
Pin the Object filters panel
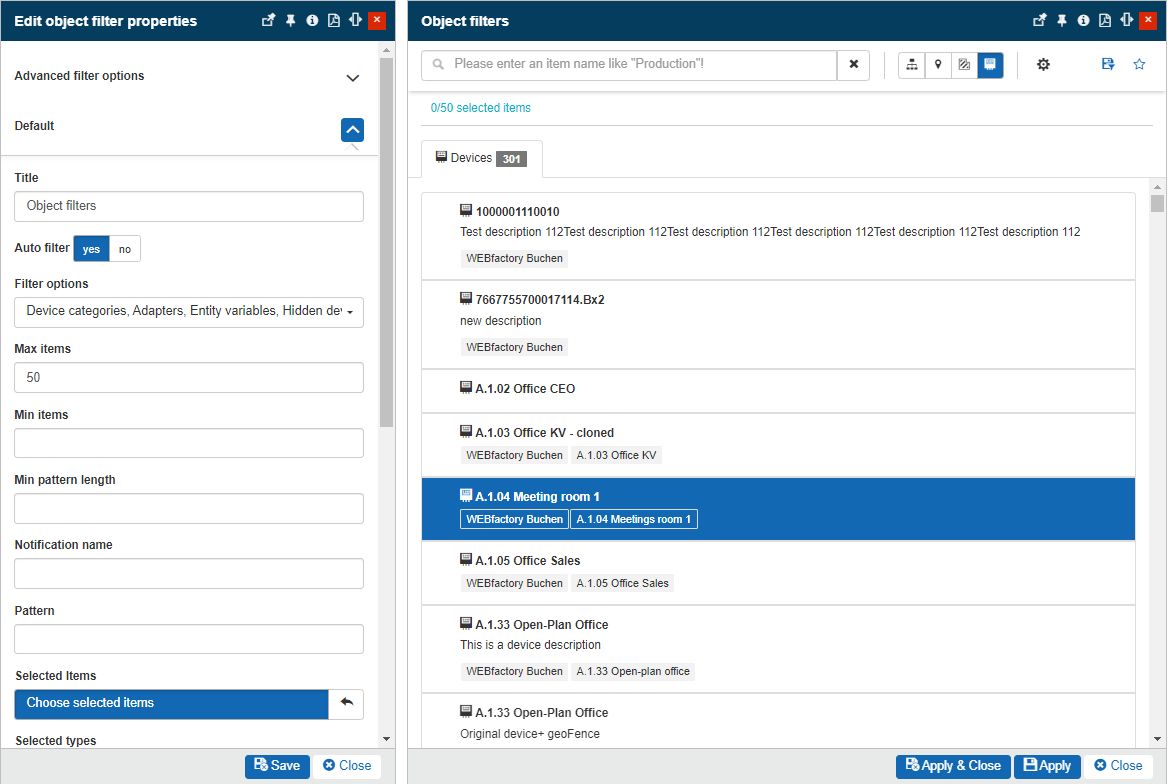(x=1062, y=20)
